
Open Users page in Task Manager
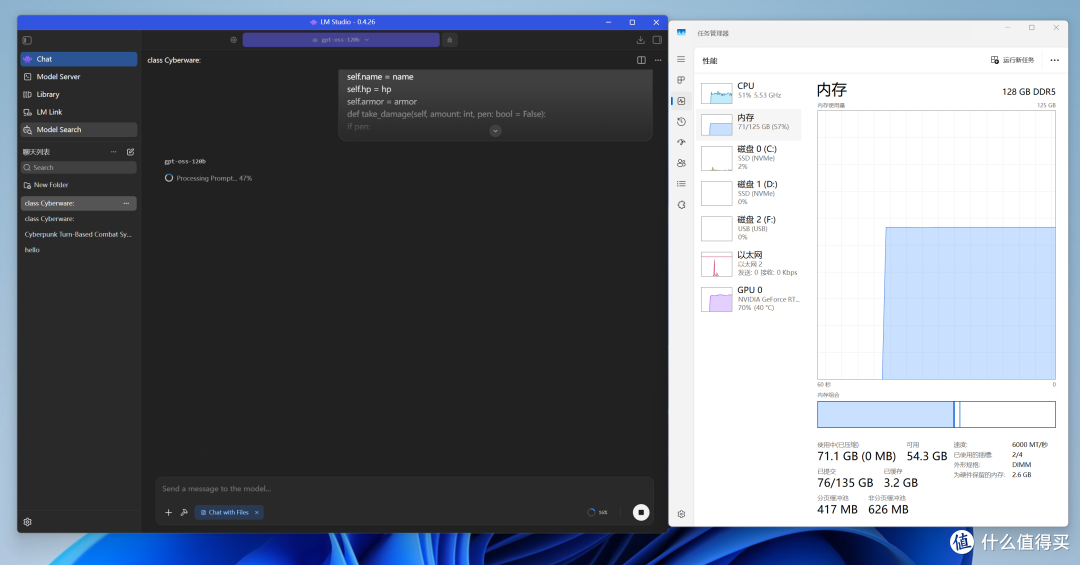coord(681,163)
